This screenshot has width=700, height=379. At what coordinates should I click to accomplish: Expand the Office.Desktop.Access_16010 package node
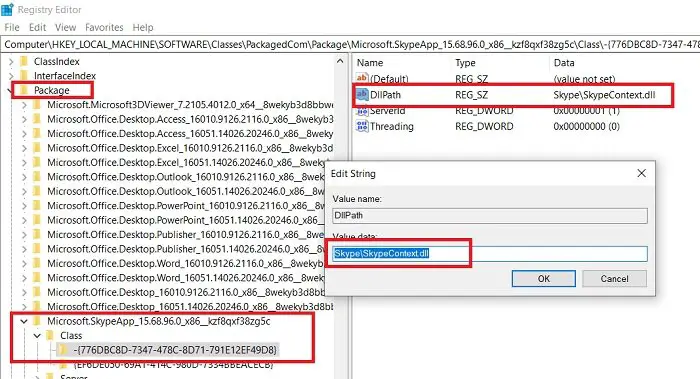tap(24, 119)
